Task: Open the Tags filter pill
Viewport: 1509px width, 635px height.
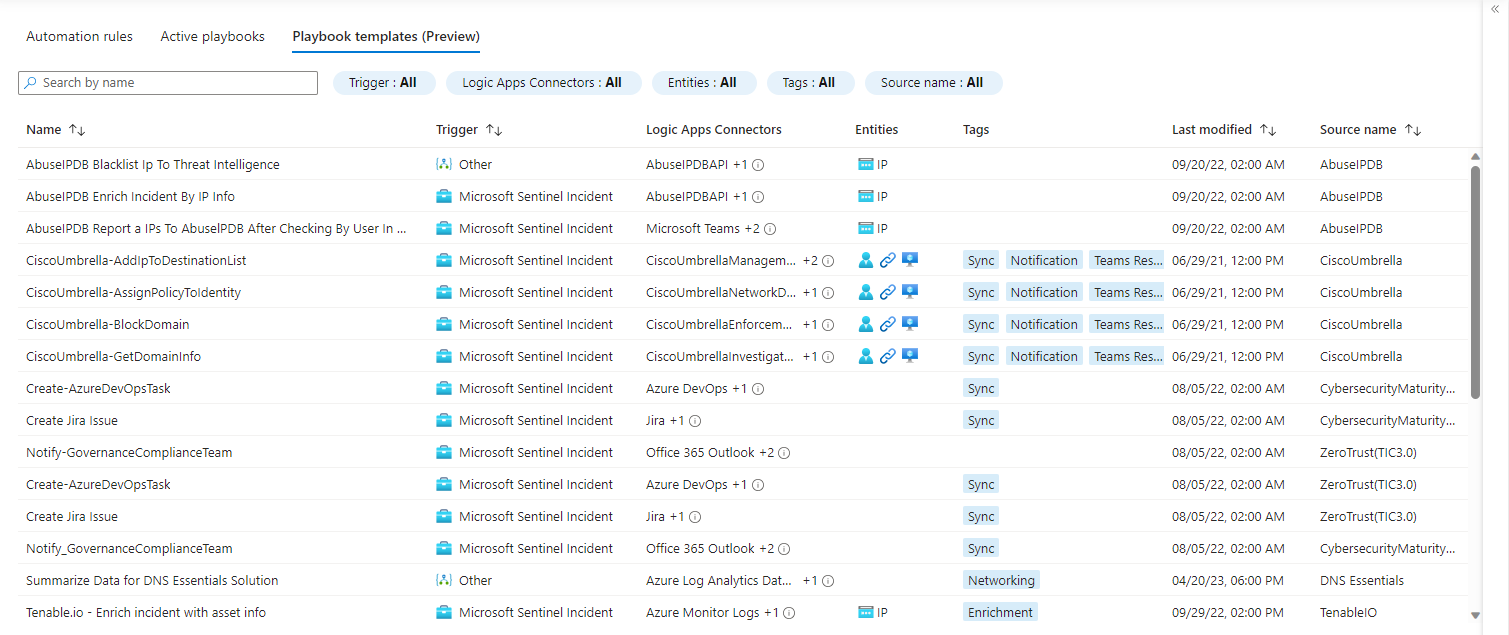Action: click(810, 83)
